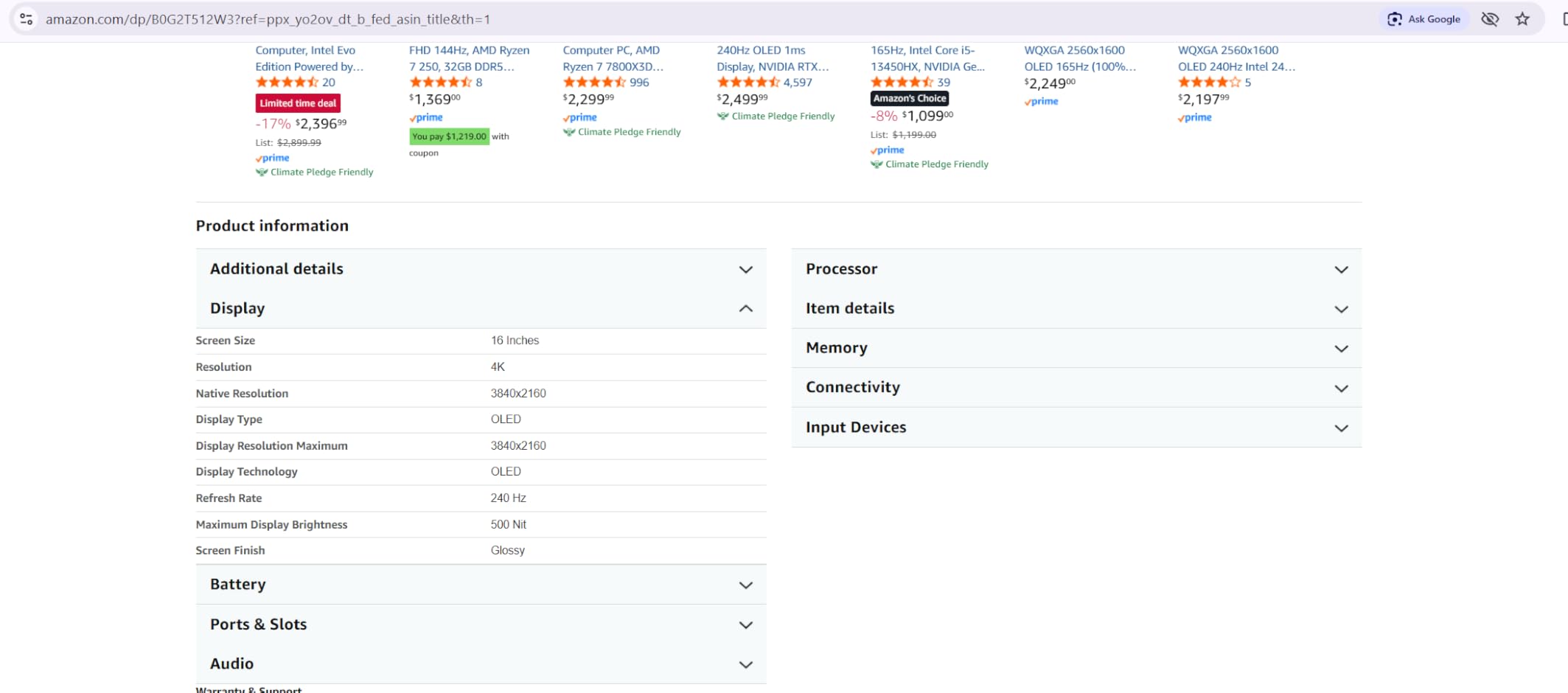
Task: Click star rating of product with 996 reviews
Action: (594, 83)
